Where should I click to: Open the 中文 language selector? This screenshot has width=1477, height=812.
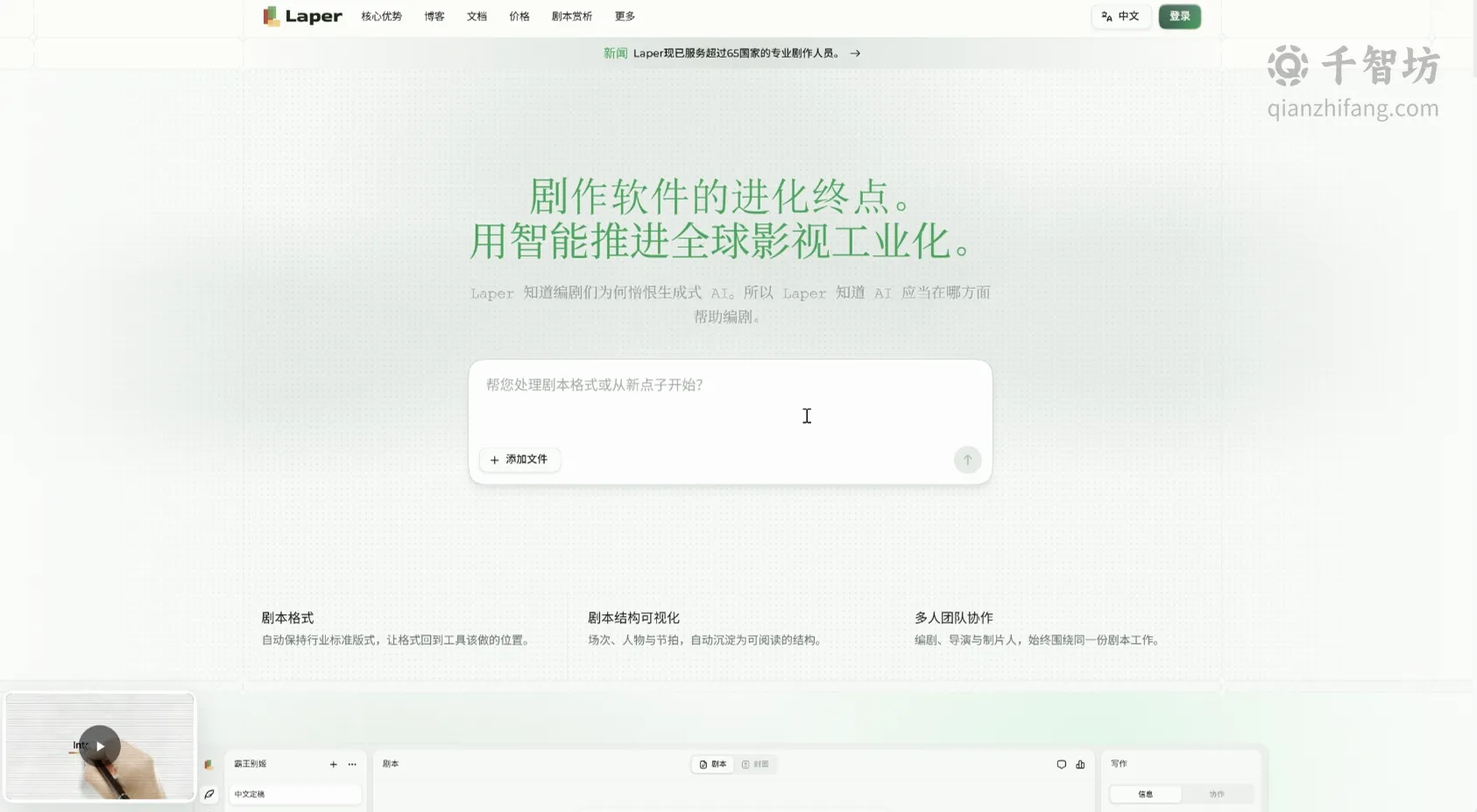[x=1120, y=17]
